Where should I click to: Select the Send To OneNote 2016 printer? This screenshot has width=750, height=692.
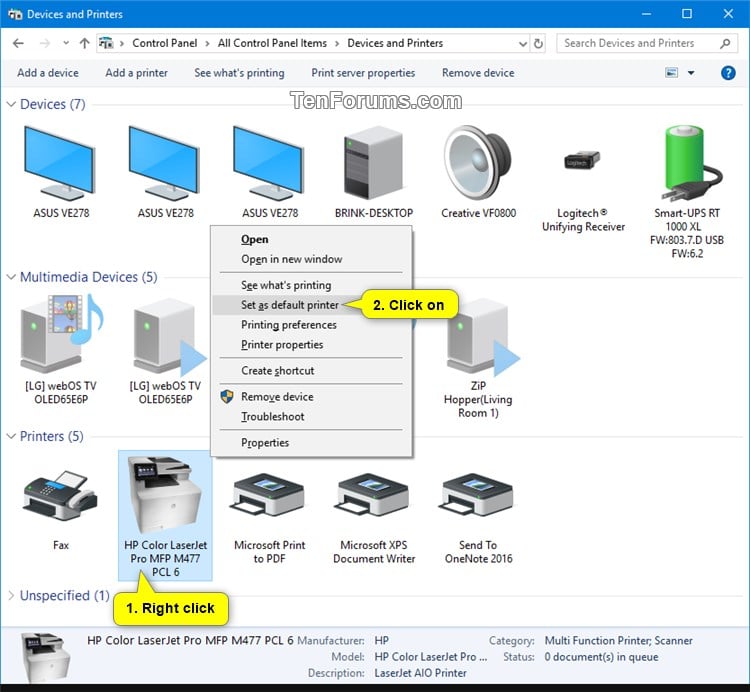pos(478,495)
